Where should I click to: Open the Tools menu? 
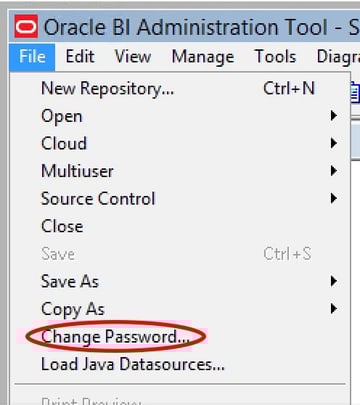[x=275, y=57]
